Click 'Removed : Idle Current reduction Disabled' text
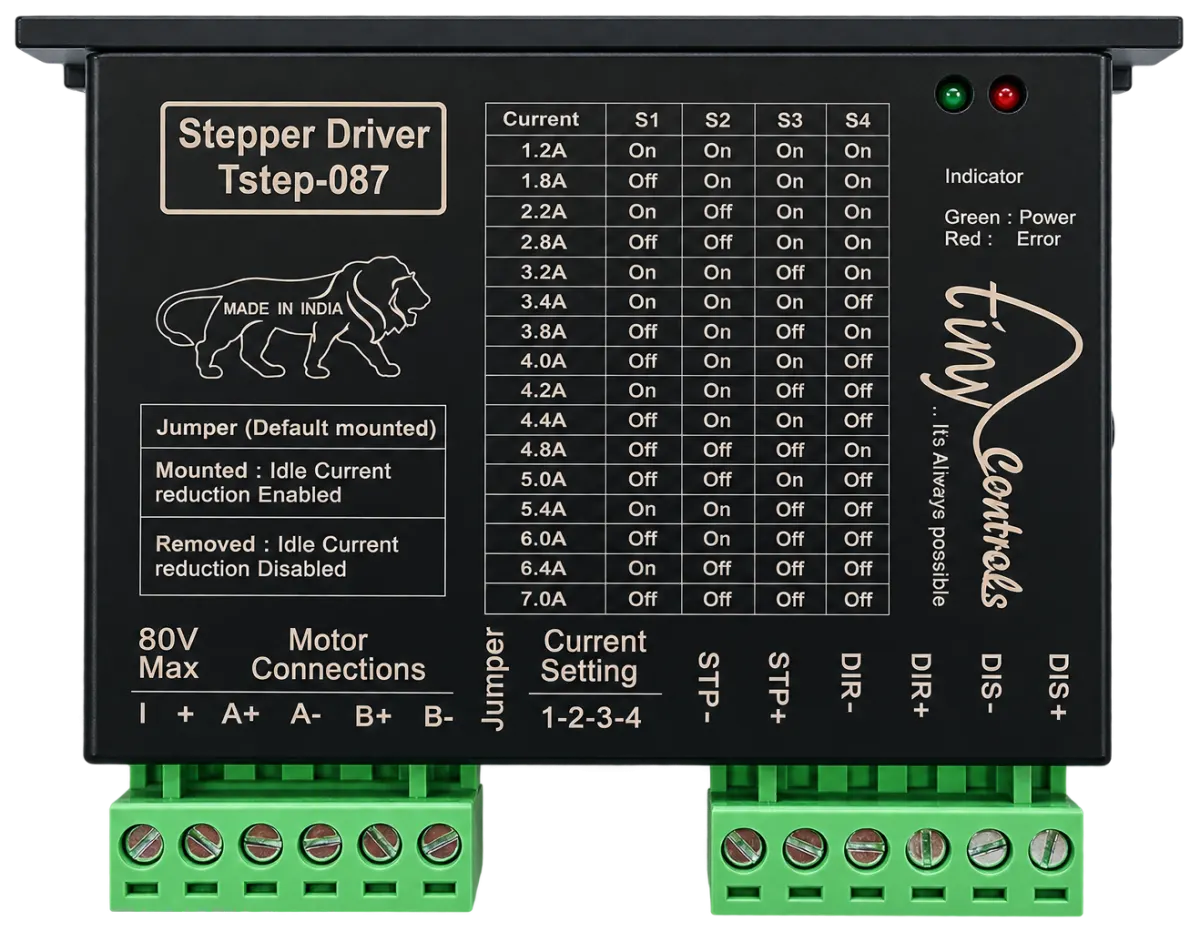Viewport: 1200px width, 932px height. [x=277, y=557]
